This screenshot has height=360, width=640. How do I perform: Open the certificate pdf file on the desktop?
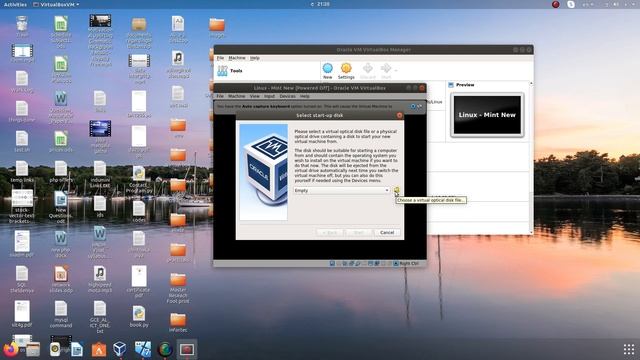[139, 282]
